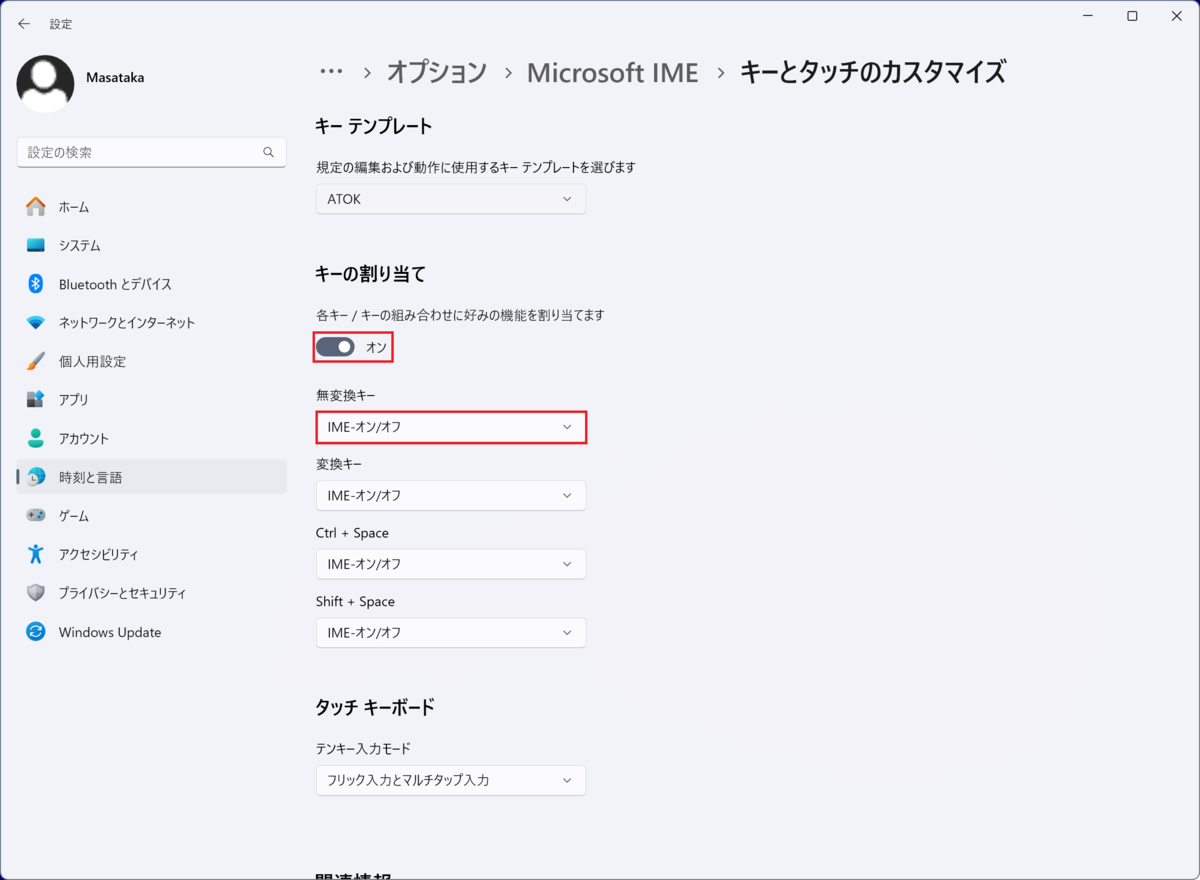Image resolution: width=1200 pixels, height=880 pixels.
Task: Click the 時刻と言語 clock globe icon
Action: point(36,477)
